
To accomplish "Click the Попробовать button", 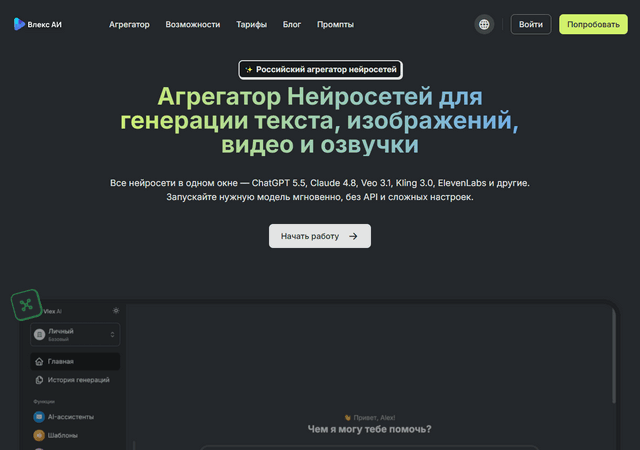I will pos(593,25).
